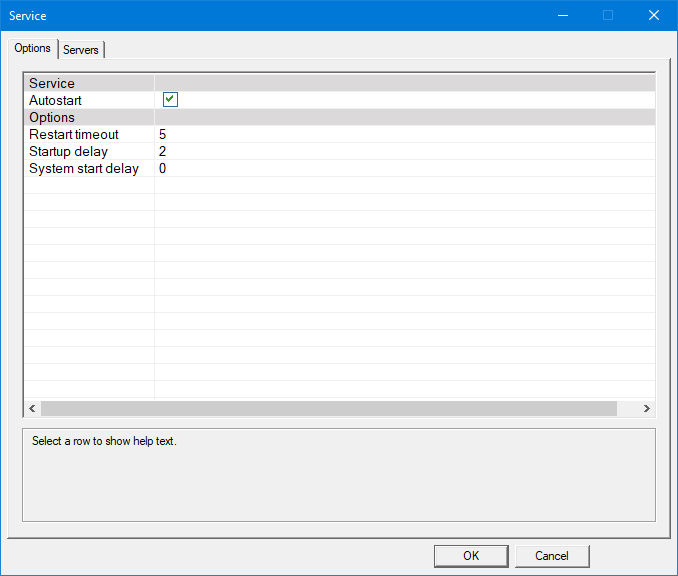The height and width of the screenshot is (576, 678).
Task: Click the right arrow of horizontal scrollbar
Action: (x=647, y=409)
